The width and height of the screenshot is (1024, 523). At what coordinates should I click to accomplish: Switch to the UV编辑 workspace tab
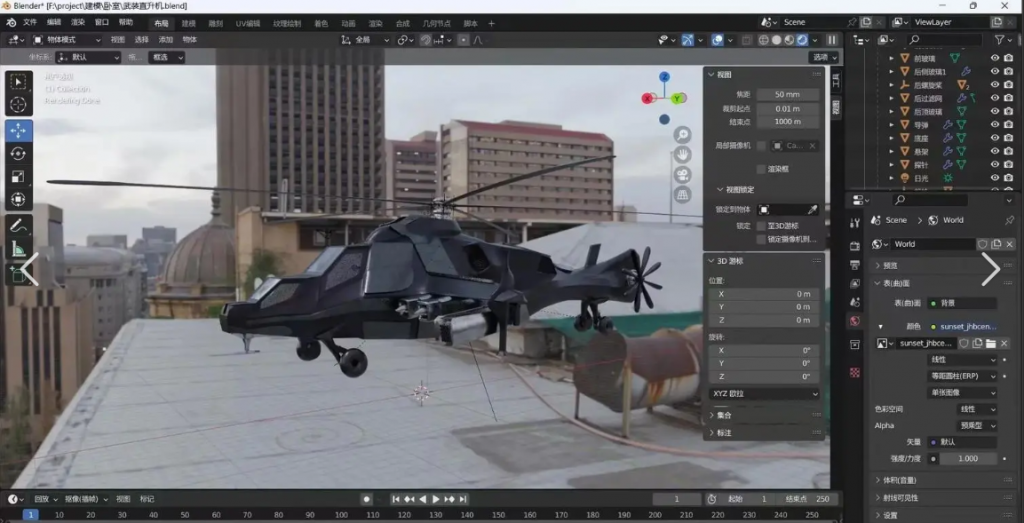tap(247, 22)
